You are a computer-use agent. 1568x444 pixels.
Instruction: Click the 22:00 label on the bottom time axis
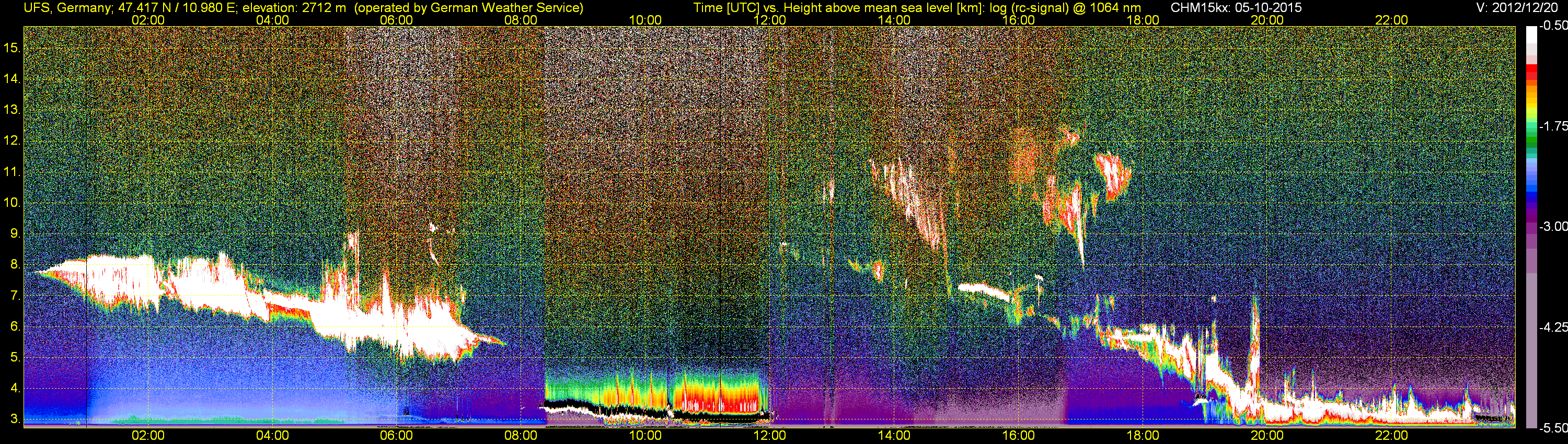pyautogui.click(x=1391, y=436)
